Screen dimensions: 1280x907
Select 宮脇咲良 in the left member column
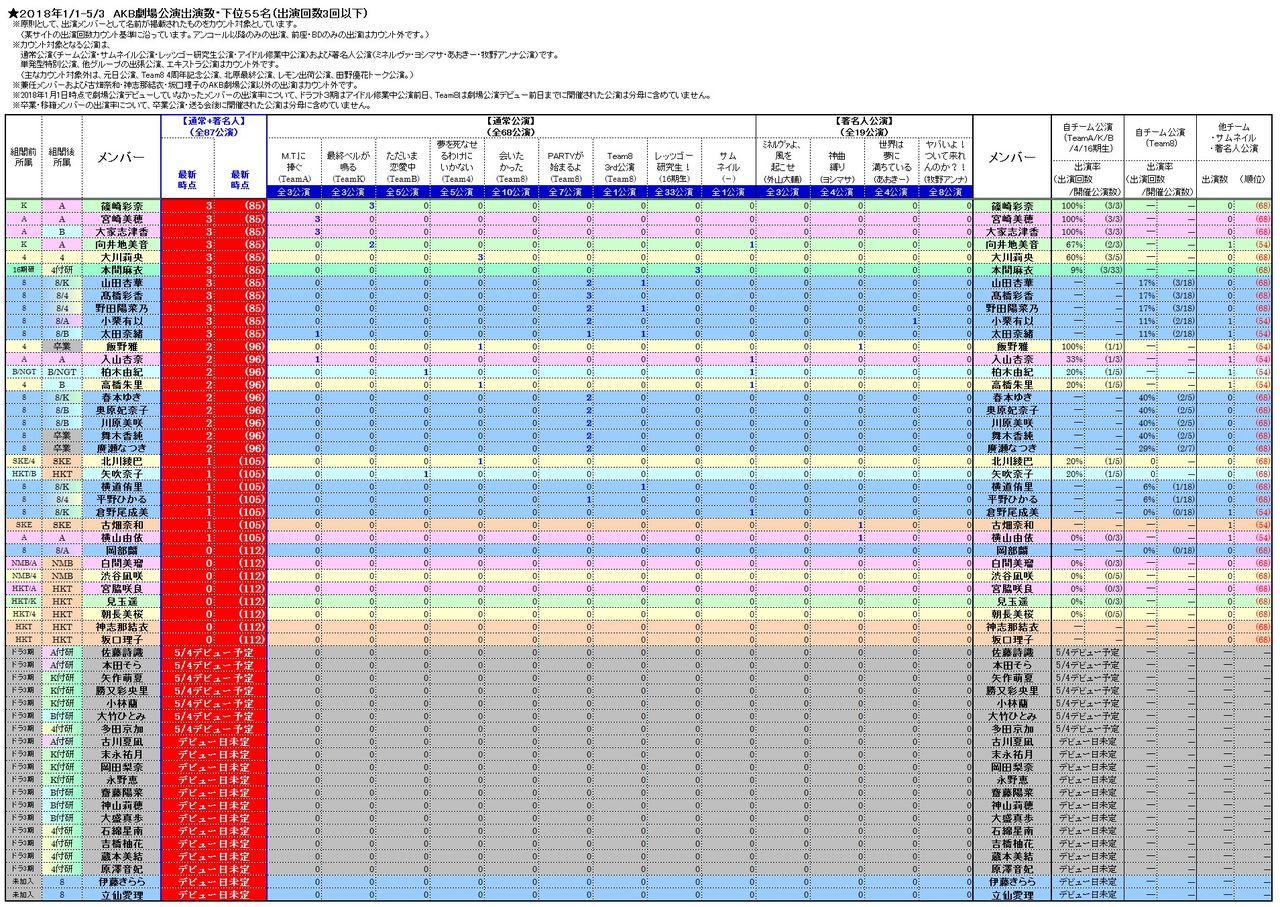point(121,589)
